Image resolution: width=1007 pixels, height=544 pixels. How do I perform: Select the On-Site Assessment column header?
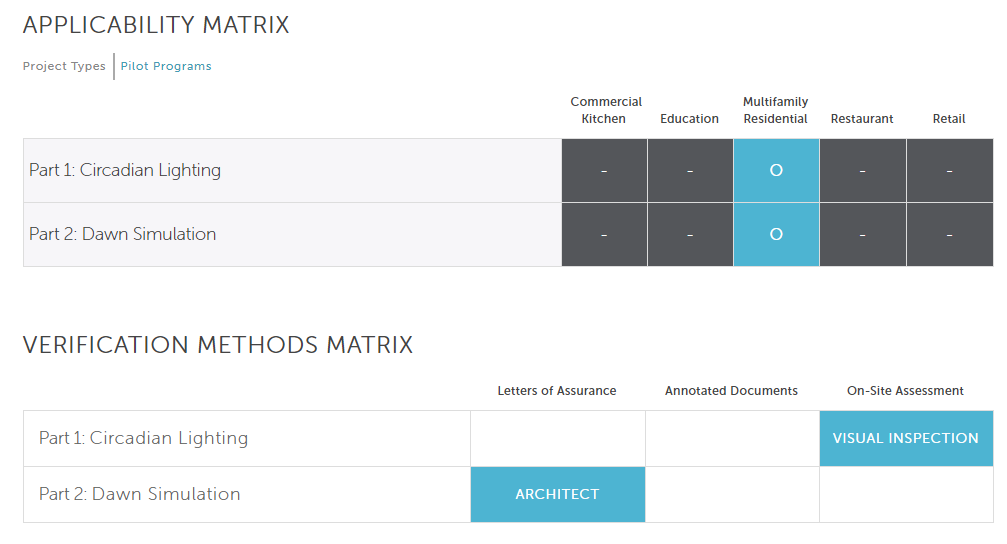click(x=905, y=391)
